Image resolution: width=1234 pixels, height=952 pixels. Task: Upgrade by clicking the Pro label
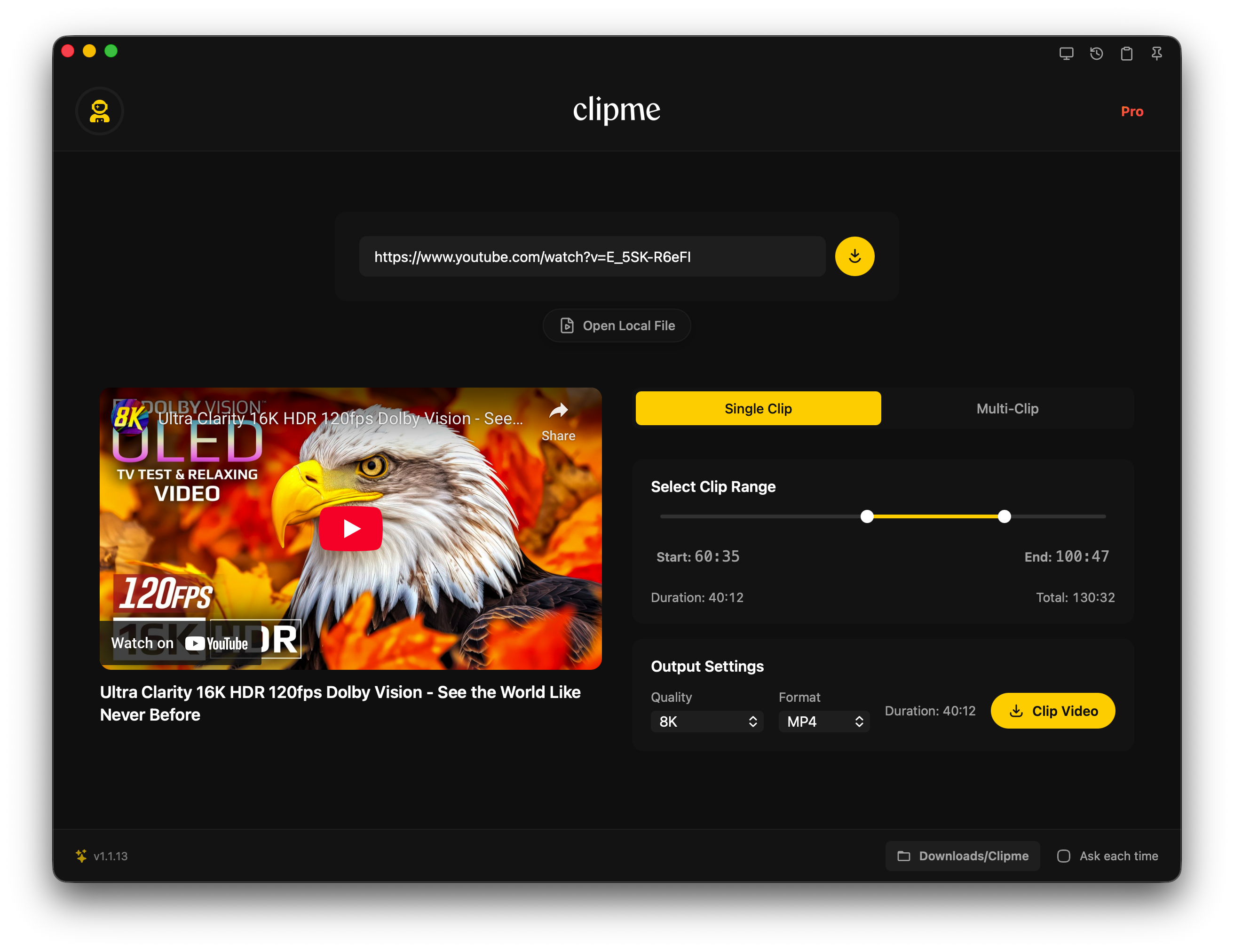pos(1133,111)
